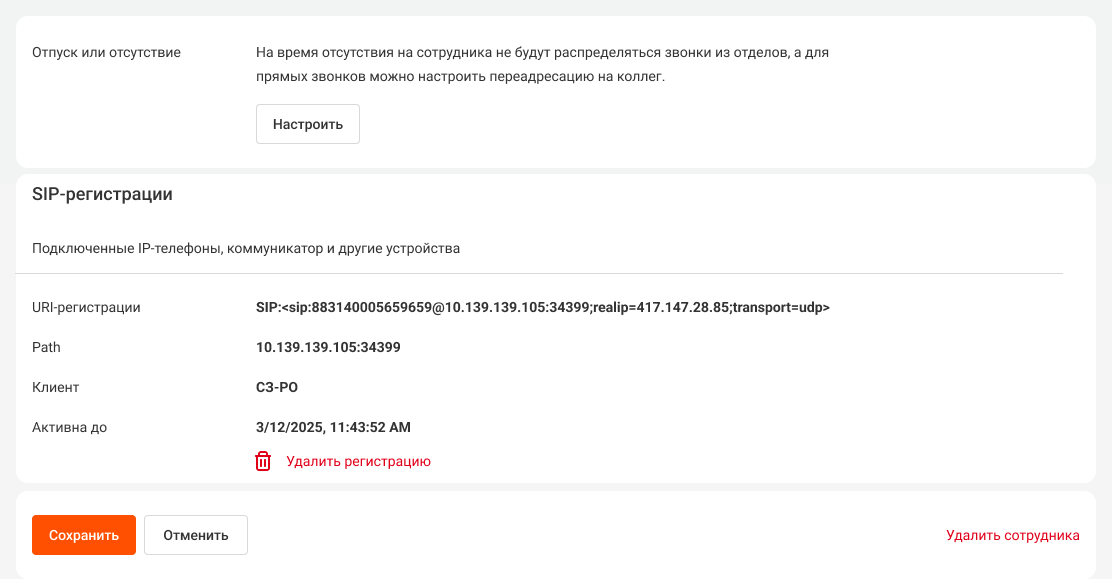Open vacation settings with Настроить button
This screenshot has height=579, width=1112.
(x=308, y=124)
